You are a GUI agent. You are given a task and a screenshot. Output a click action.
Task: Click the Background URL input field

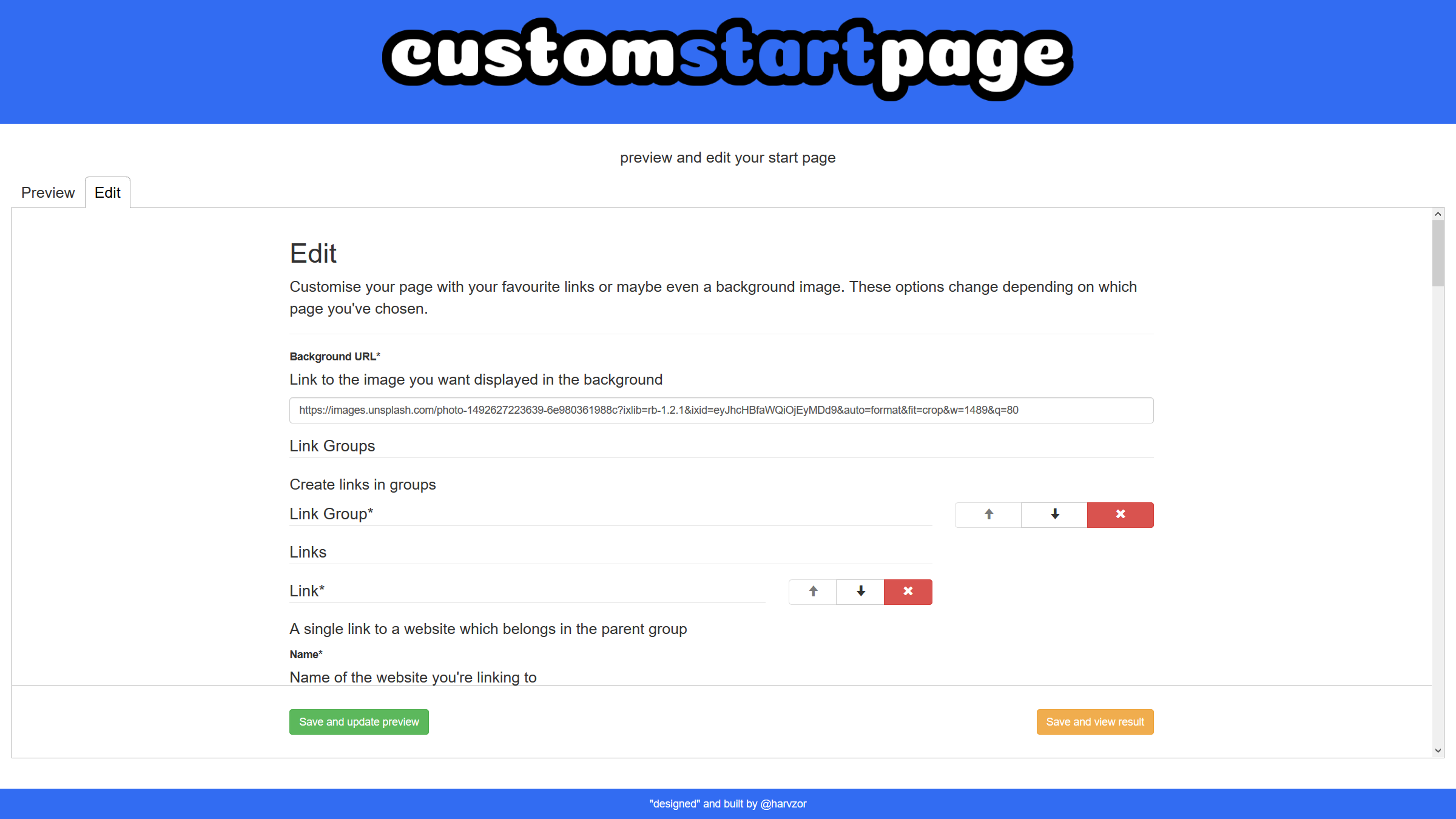coord(721,409)
